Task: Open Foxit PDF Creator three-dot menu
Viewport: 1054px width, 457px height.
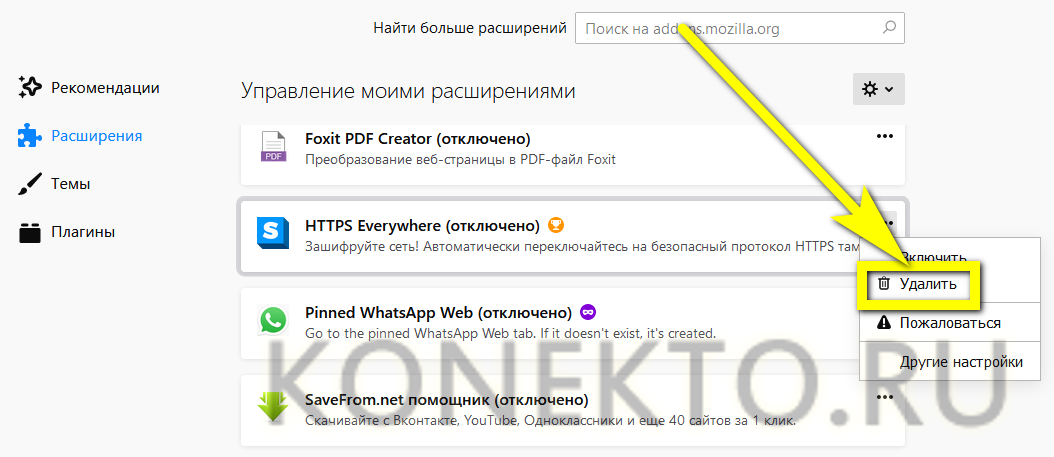Action: (884, 137)
